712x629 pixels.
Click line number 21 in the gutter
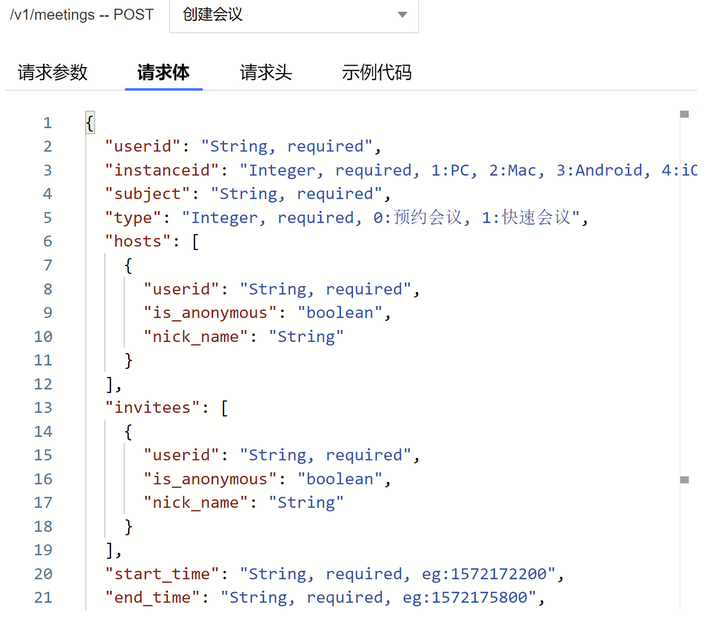[x=43, y=597]
